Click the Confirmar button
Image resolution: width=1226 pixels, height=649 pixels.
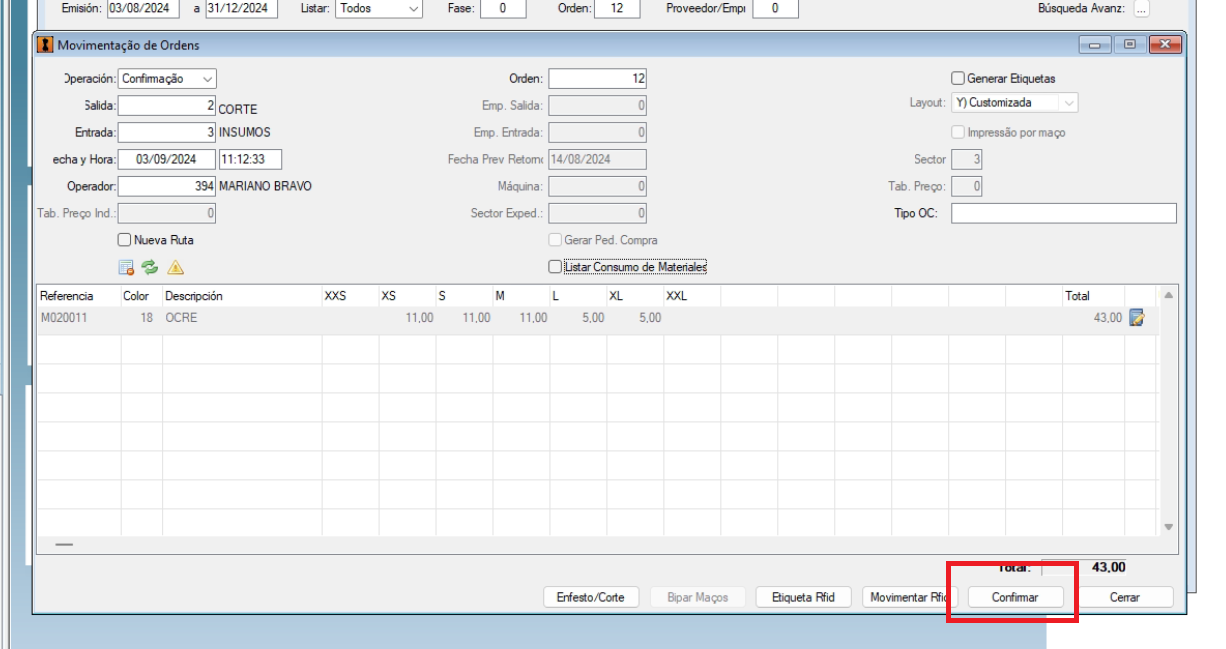(x=1014, y=597)
